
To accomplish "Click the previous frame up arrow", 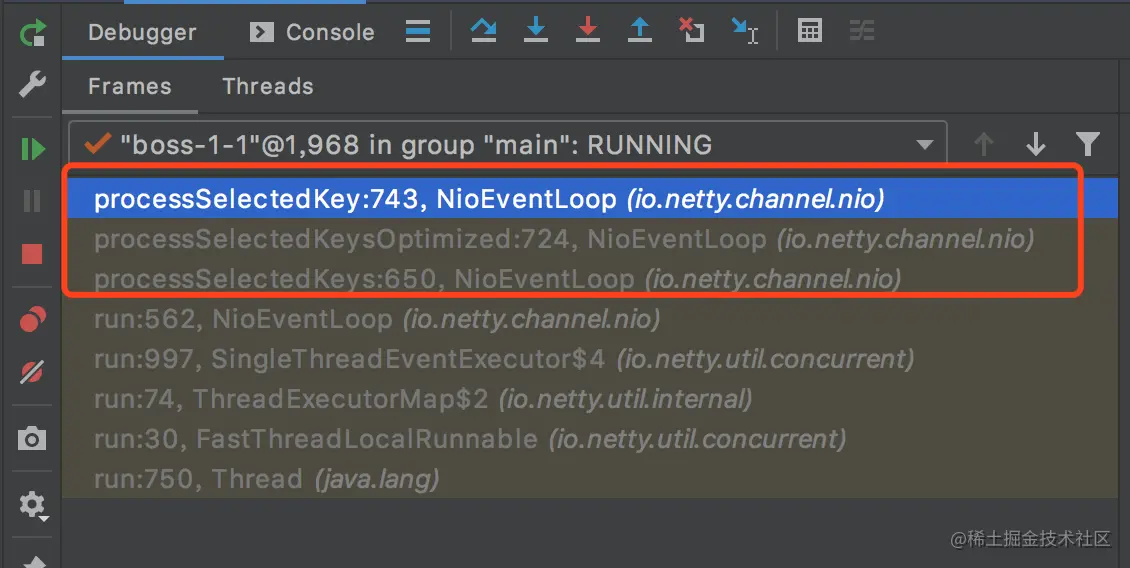I will click(x=984, y=145).
